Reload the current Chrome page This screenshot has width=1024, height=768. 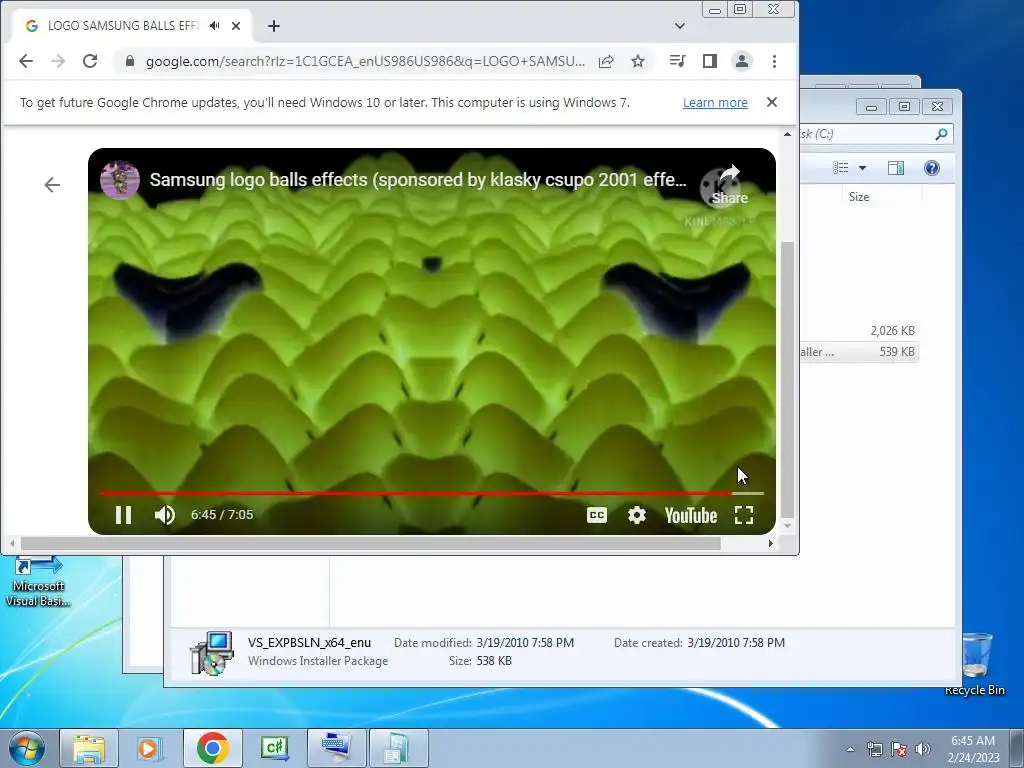pos(90,61)
